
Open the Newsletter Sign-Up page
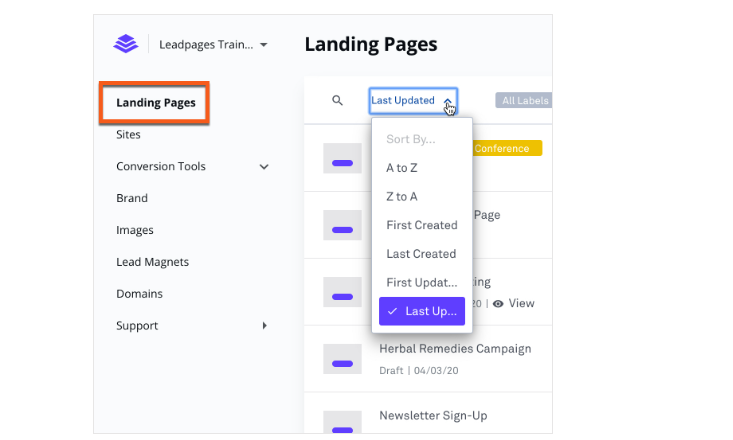tap(433, 416)
